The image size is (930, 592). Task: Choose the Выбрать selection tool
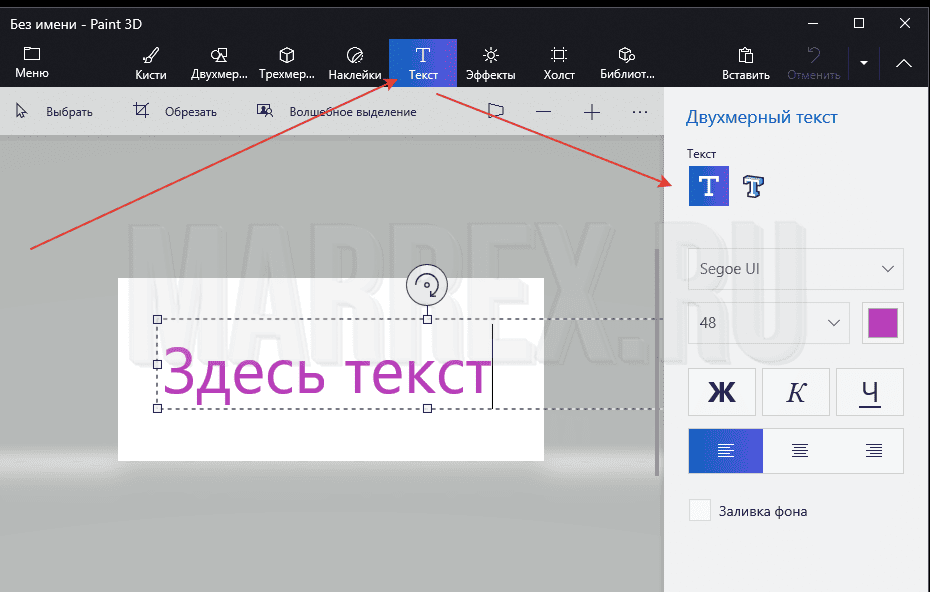click(54, 112)
